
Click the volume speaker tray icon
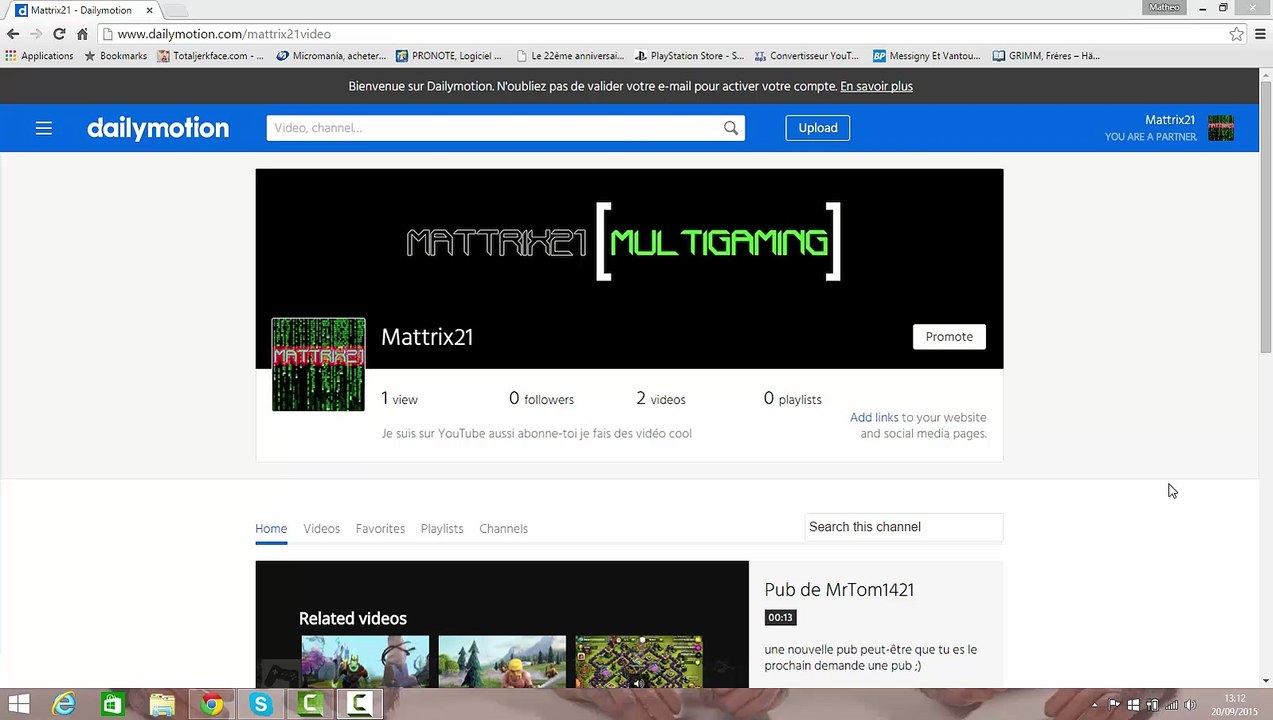click(x=1190, y=705)
